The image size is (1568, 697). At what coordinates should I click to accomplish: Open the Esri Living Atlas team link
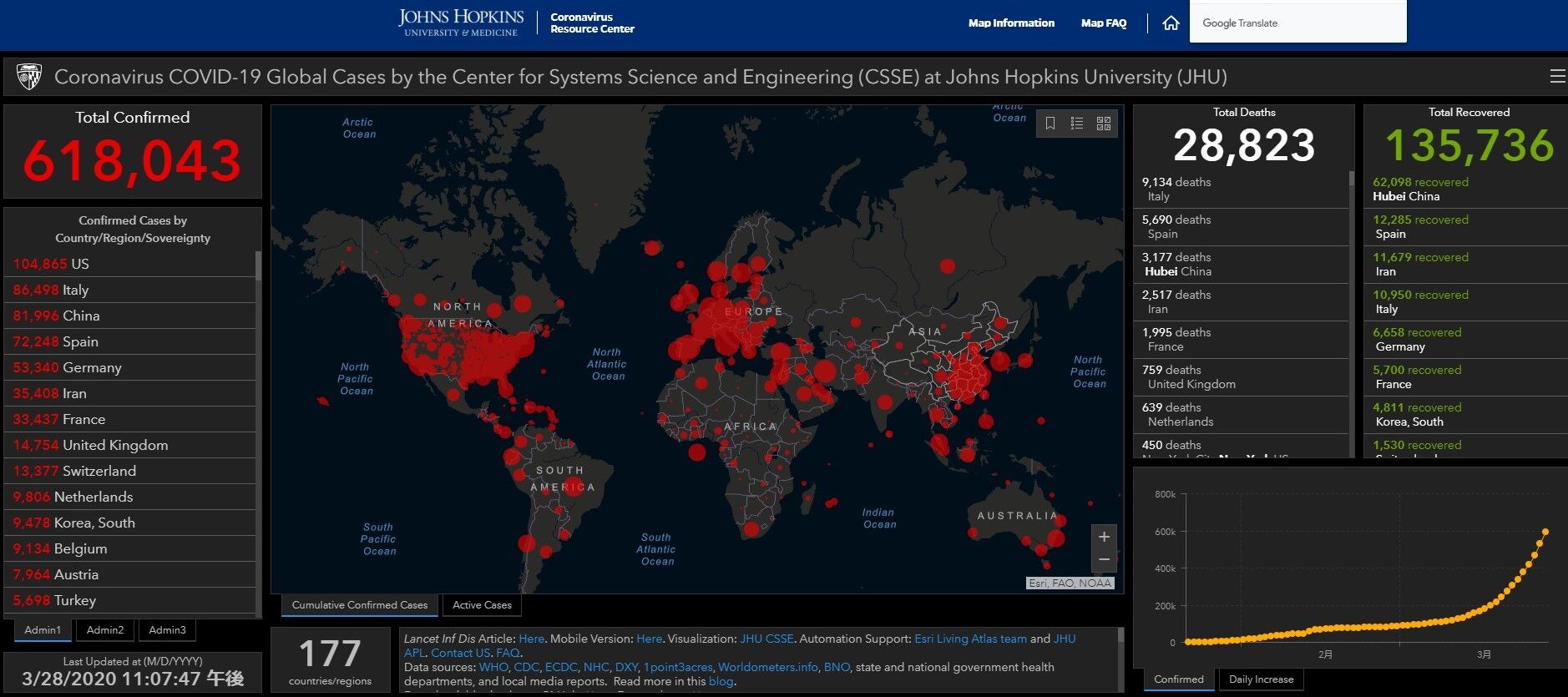point(970,639)
